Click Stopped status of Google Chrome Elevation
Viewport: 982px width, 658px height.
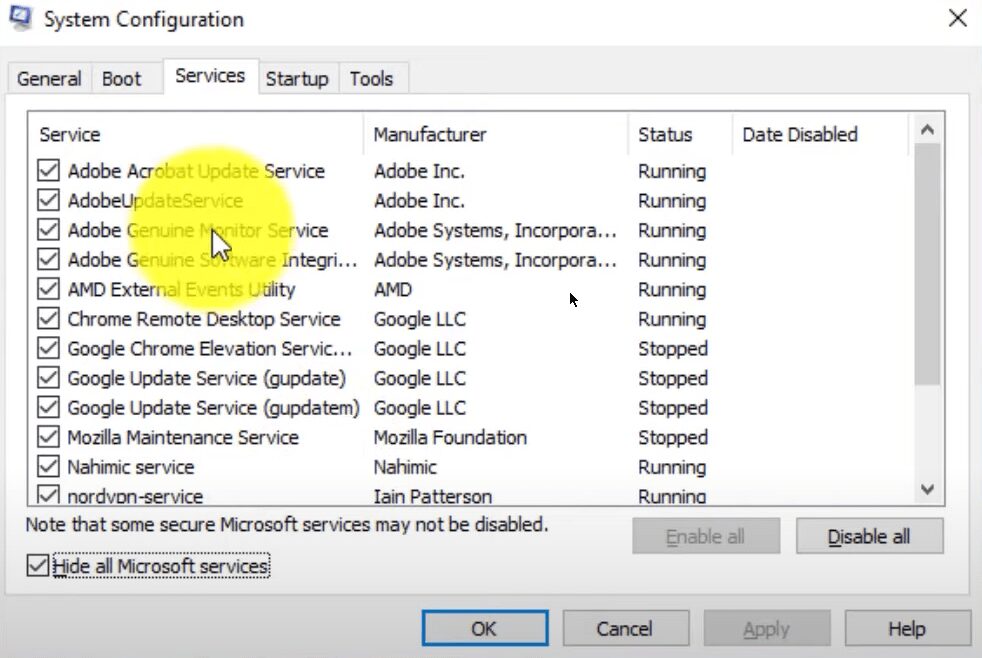(x=673, y=348)
